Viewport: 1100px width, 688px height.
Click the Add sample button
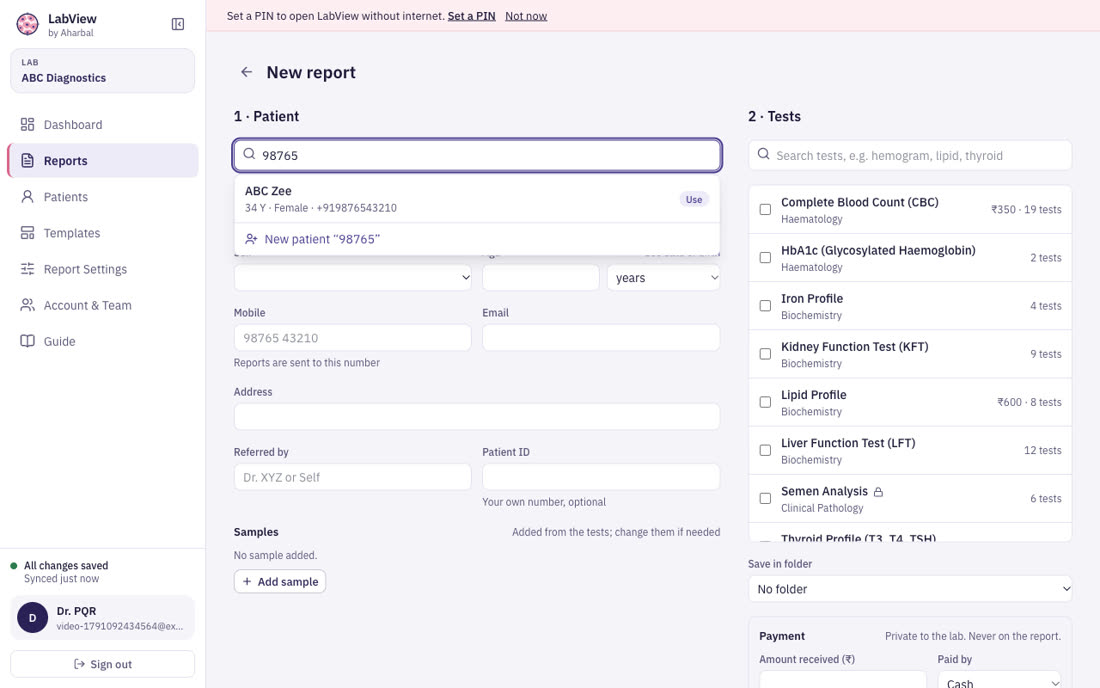[280, 581]
